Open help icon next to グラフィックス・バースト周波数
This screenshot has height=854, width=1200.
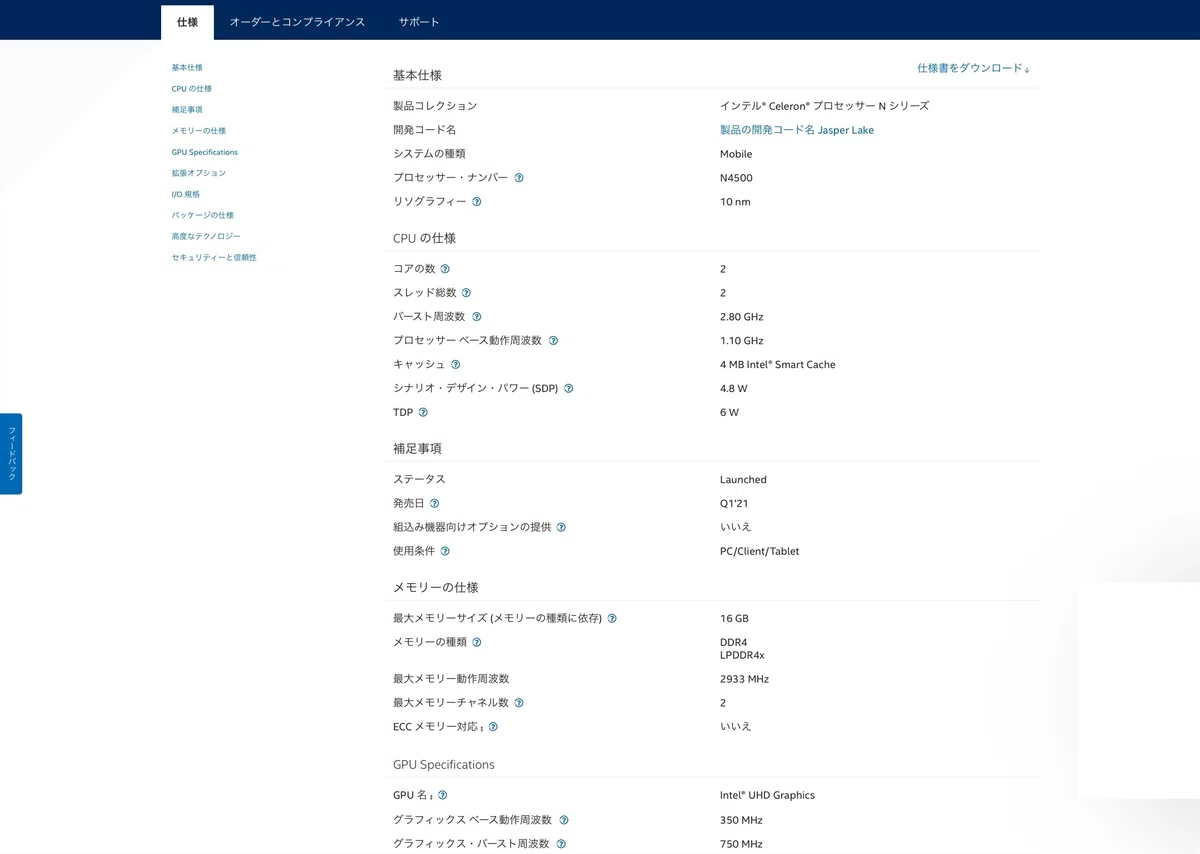[x=561, y=844]
